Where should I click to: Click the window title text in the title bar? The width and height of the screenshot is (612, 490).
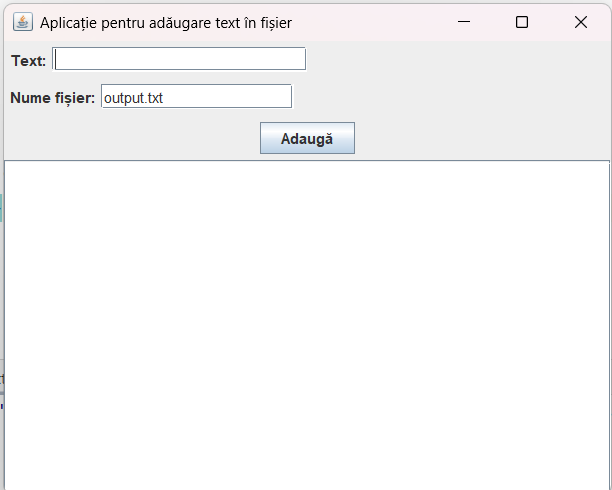point(166,23)
